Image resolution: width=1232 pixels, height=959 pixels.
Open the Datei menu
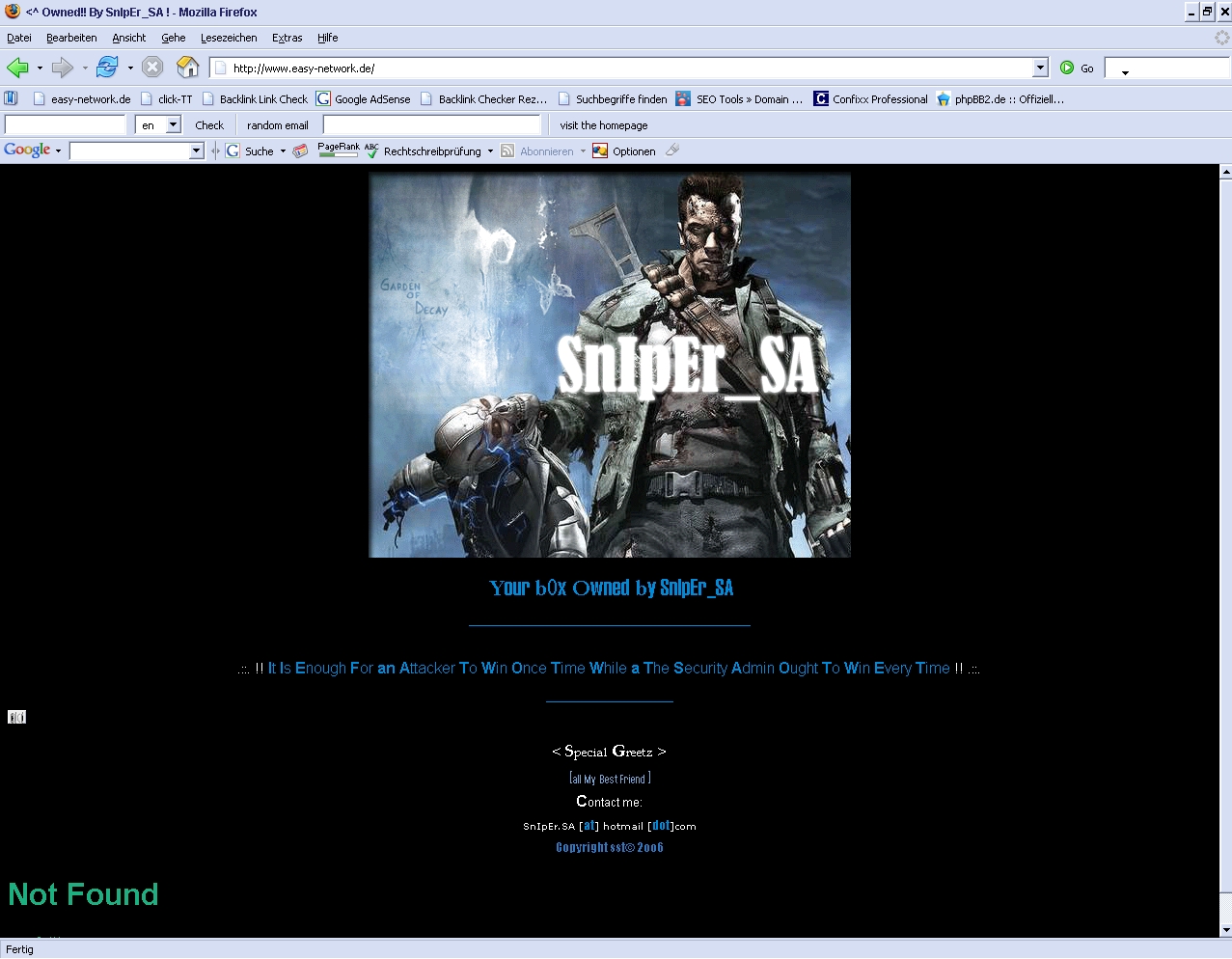pyautogui.click(x=19, y=38)
